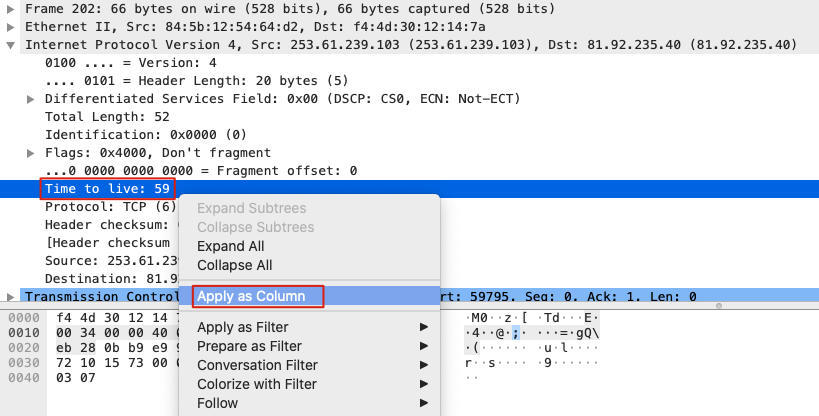Select the Header Length: 20 bytes row

(x=140, y=81)
